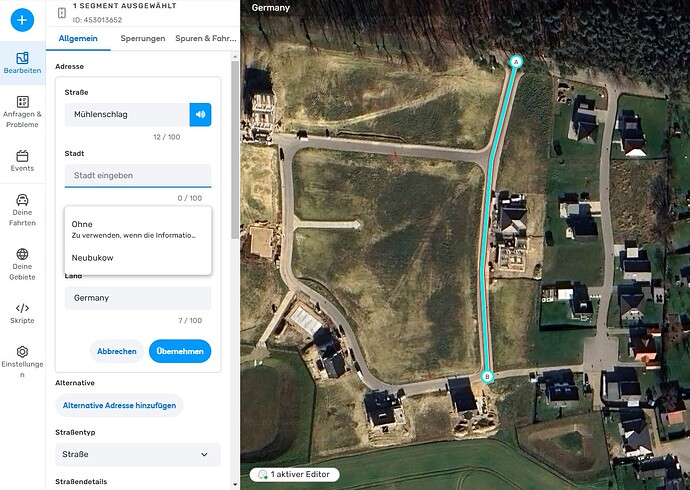
Task: Open Deine Gebiete globe icon
Action: [x=22, y=264]
